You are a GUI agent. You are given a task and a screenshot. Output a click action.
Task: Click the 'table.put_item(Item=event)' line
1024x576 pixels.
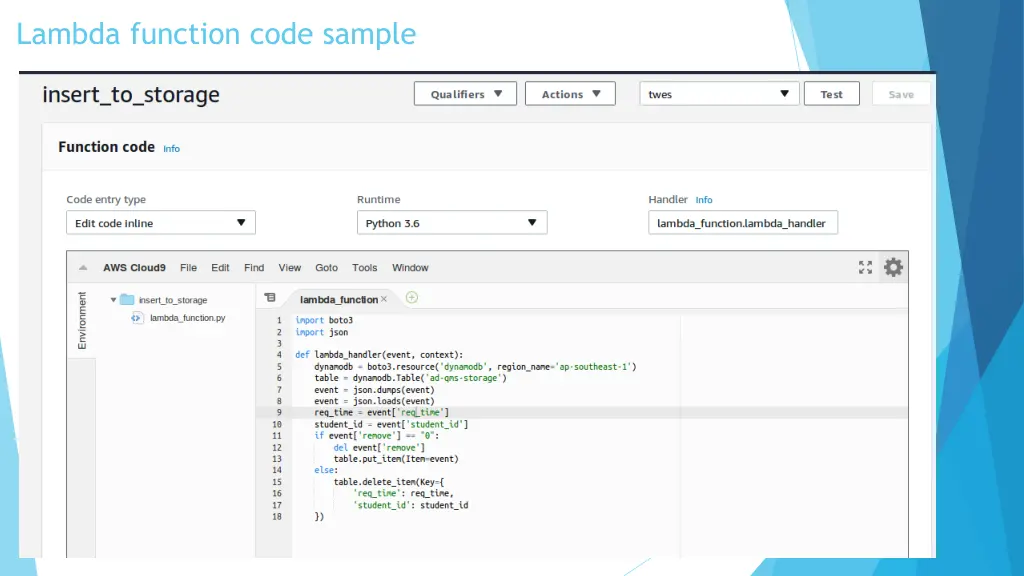tap(396, 459)
